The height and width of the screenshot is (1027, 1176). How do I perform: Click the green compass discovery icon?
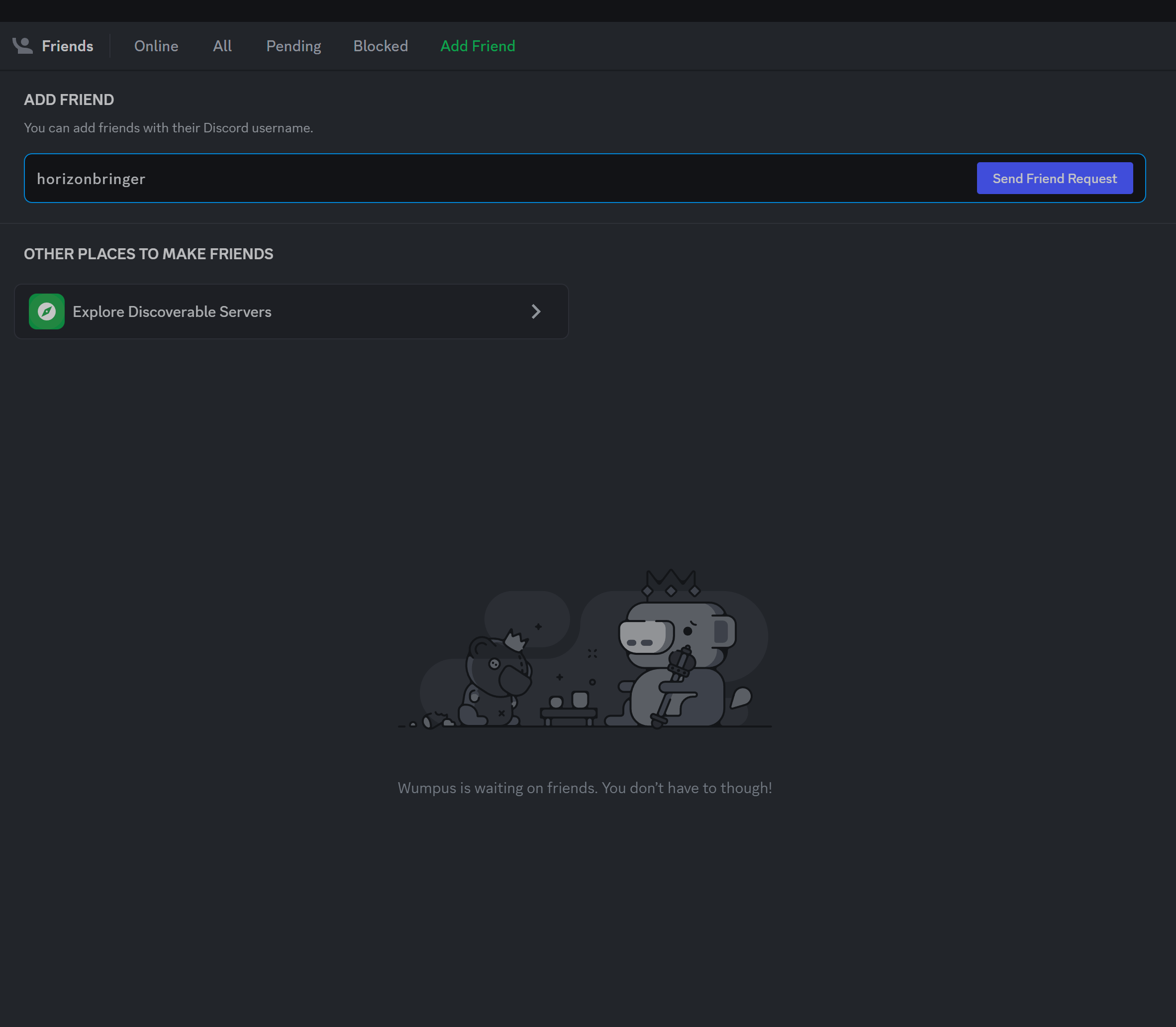click(46, 312)
